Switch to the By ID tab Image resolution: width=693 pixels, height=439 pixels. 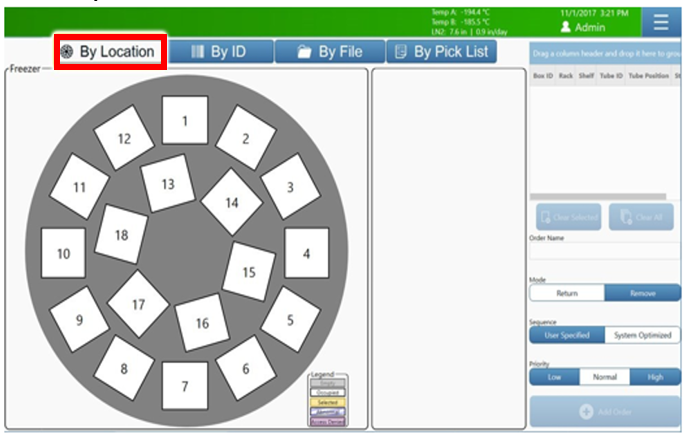pos(218,52)
